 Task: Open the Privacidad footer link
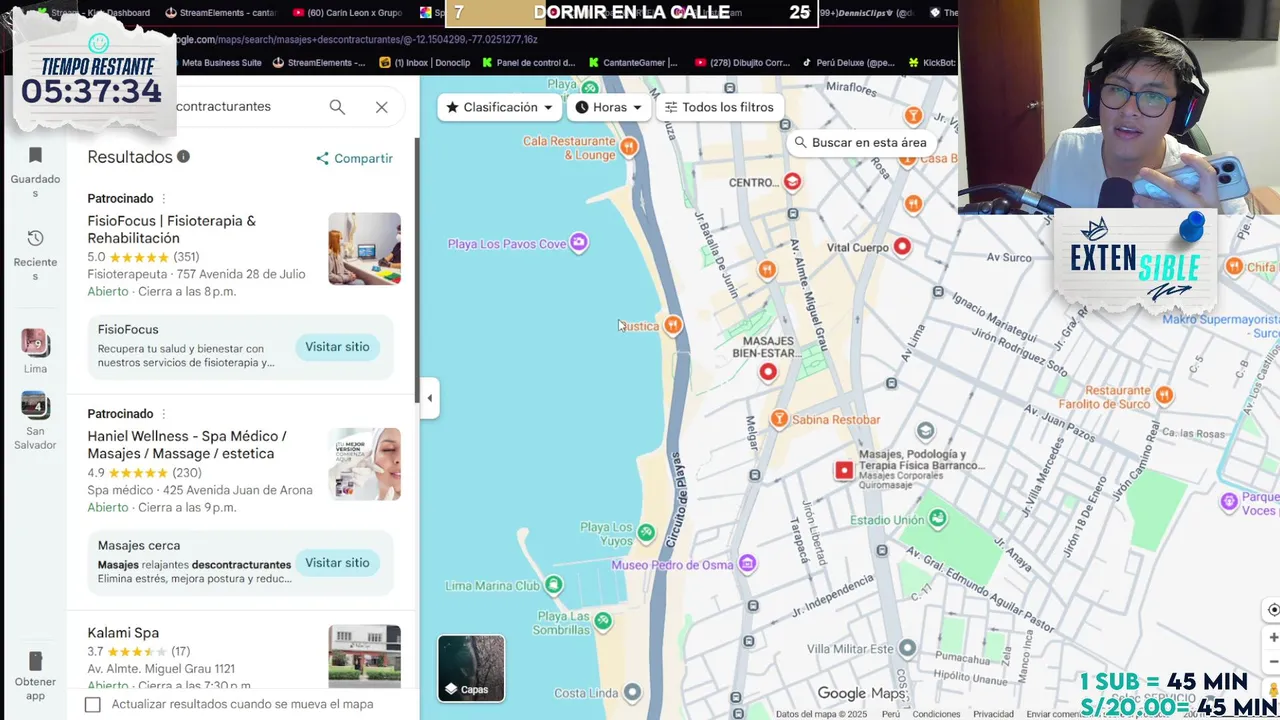click(x=993, y=714)
